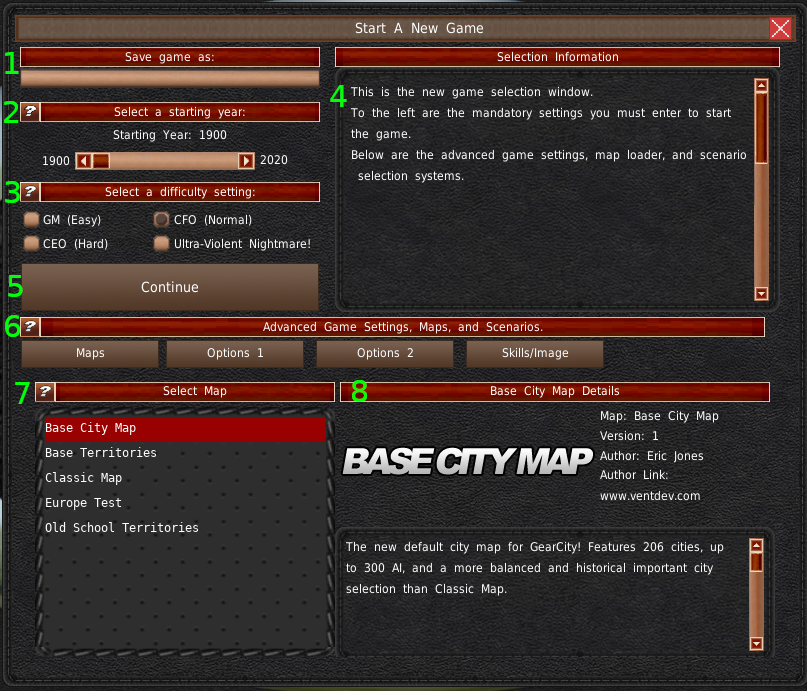Click the help icon beside Select Map
The image size is (807, 691).
tap(45, 392)
